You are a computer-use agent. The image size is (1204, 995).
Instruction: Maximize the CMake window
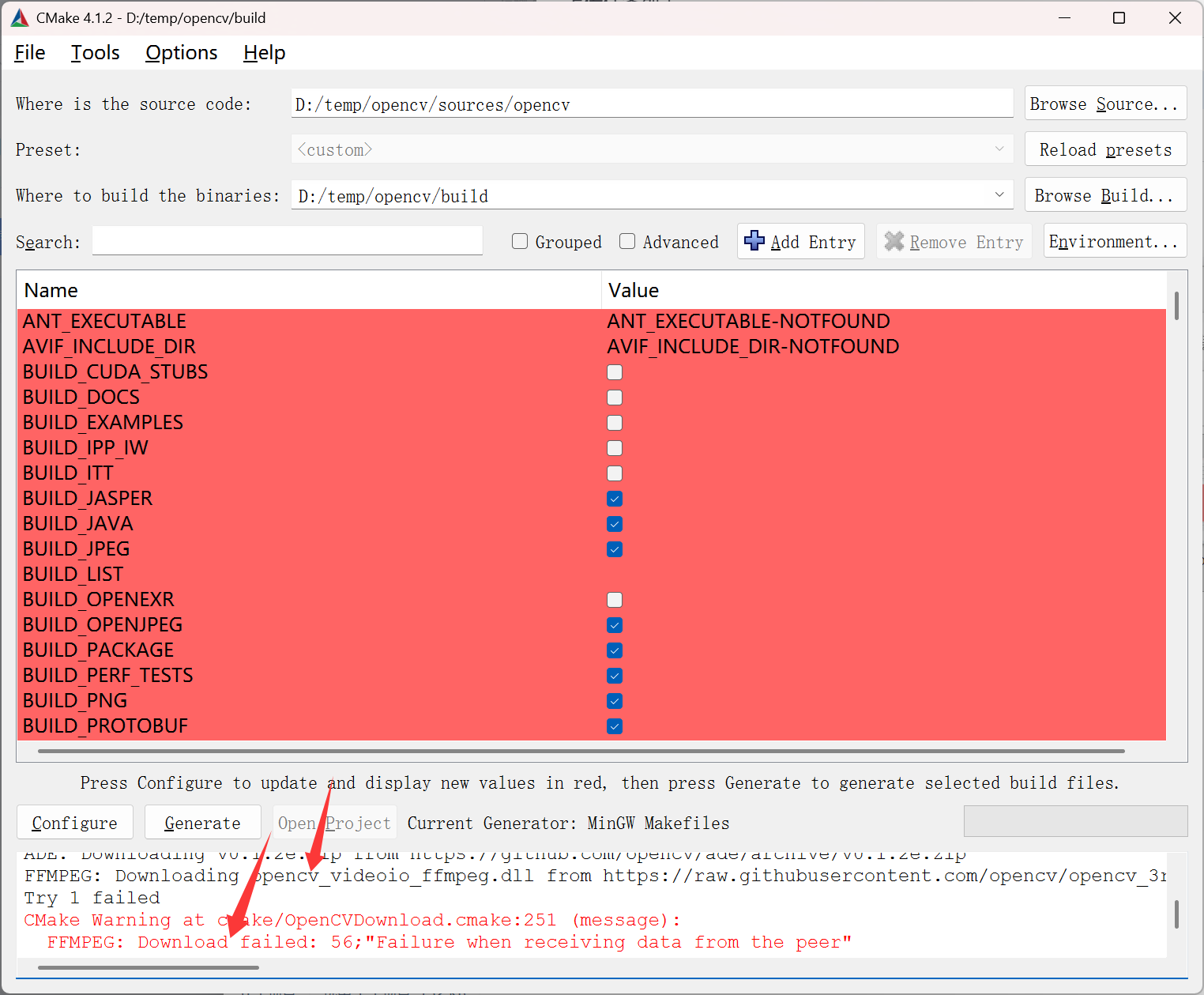click(1119, 18)
